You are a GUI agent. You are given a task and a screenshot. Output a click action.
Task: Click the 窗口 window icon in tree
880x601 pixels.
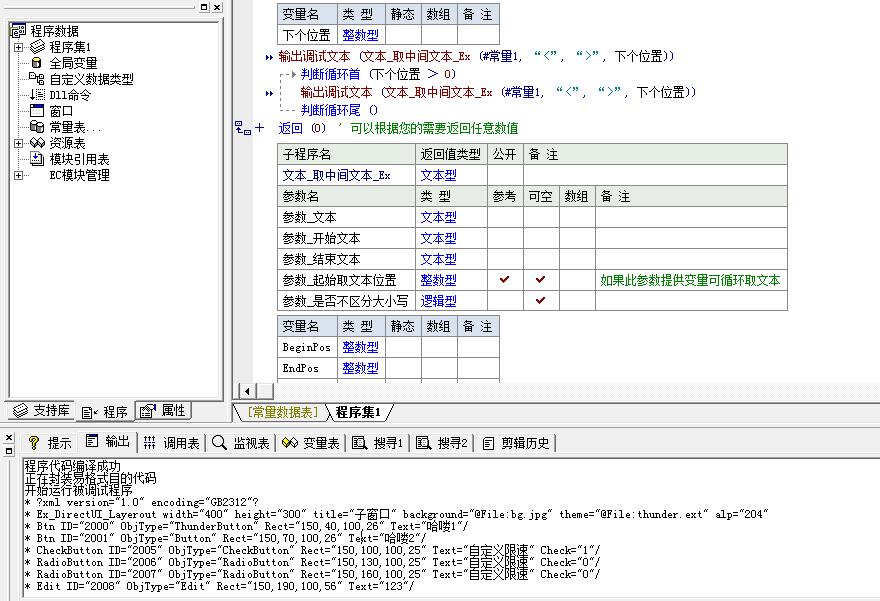tap(37, 111)
